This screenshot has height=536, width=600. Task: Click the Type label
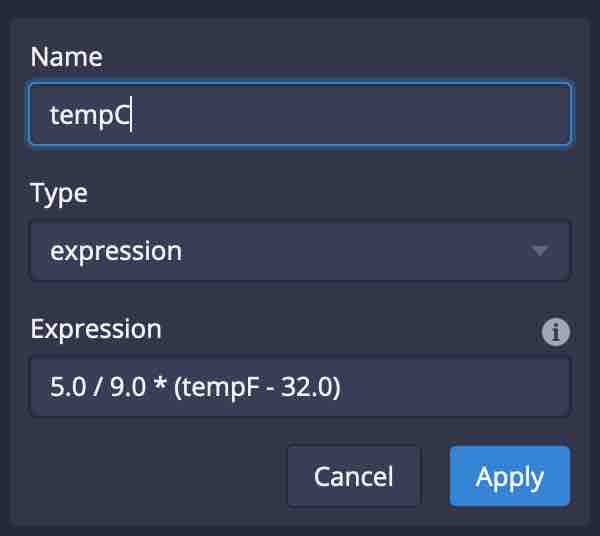(59, 192)
